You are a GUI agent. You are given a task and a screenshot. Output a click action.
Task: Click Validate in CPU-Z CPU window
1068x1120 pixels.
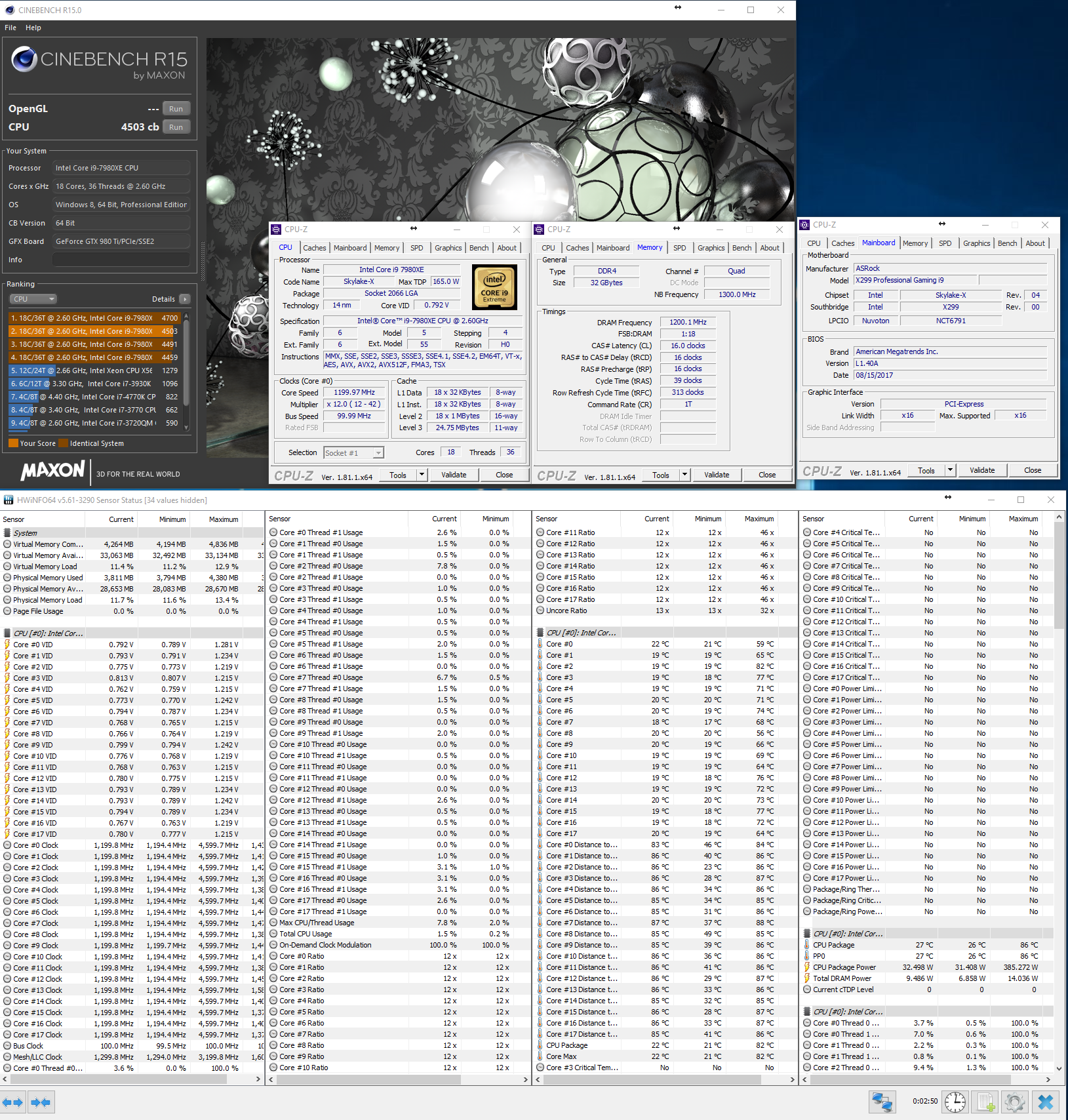tap(454, 475)
